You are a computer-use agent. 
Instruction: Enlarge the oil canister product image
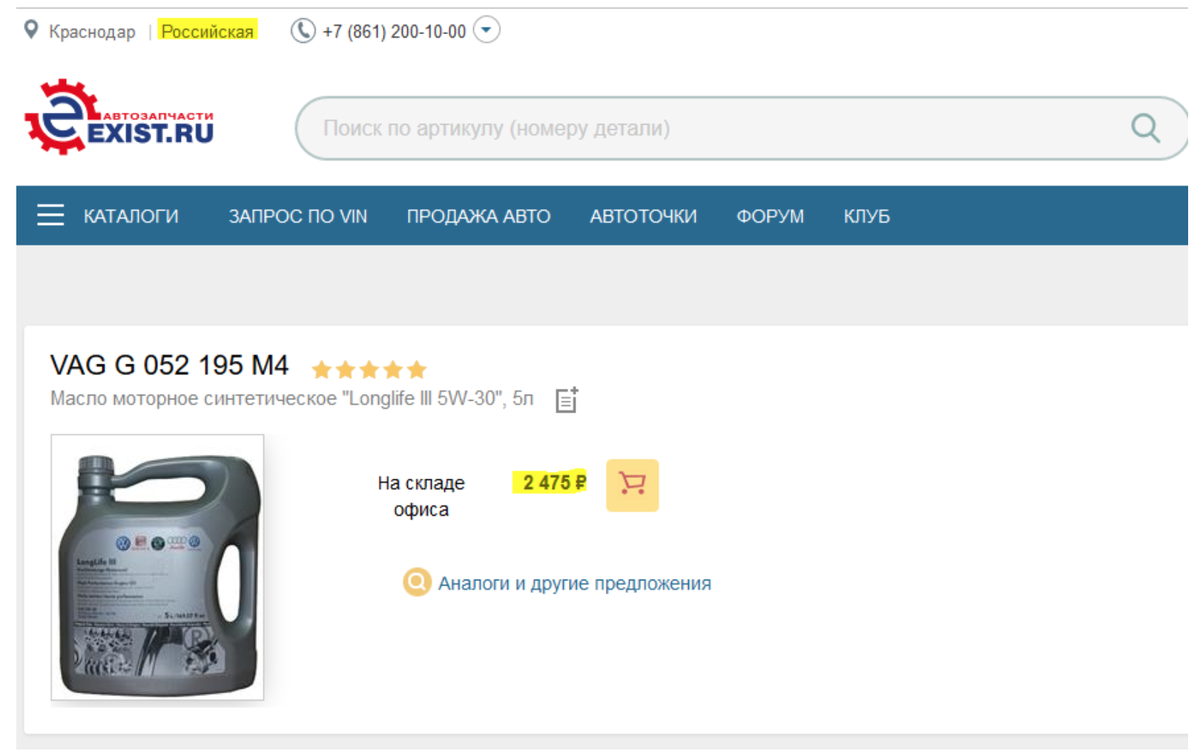point(157,567)
